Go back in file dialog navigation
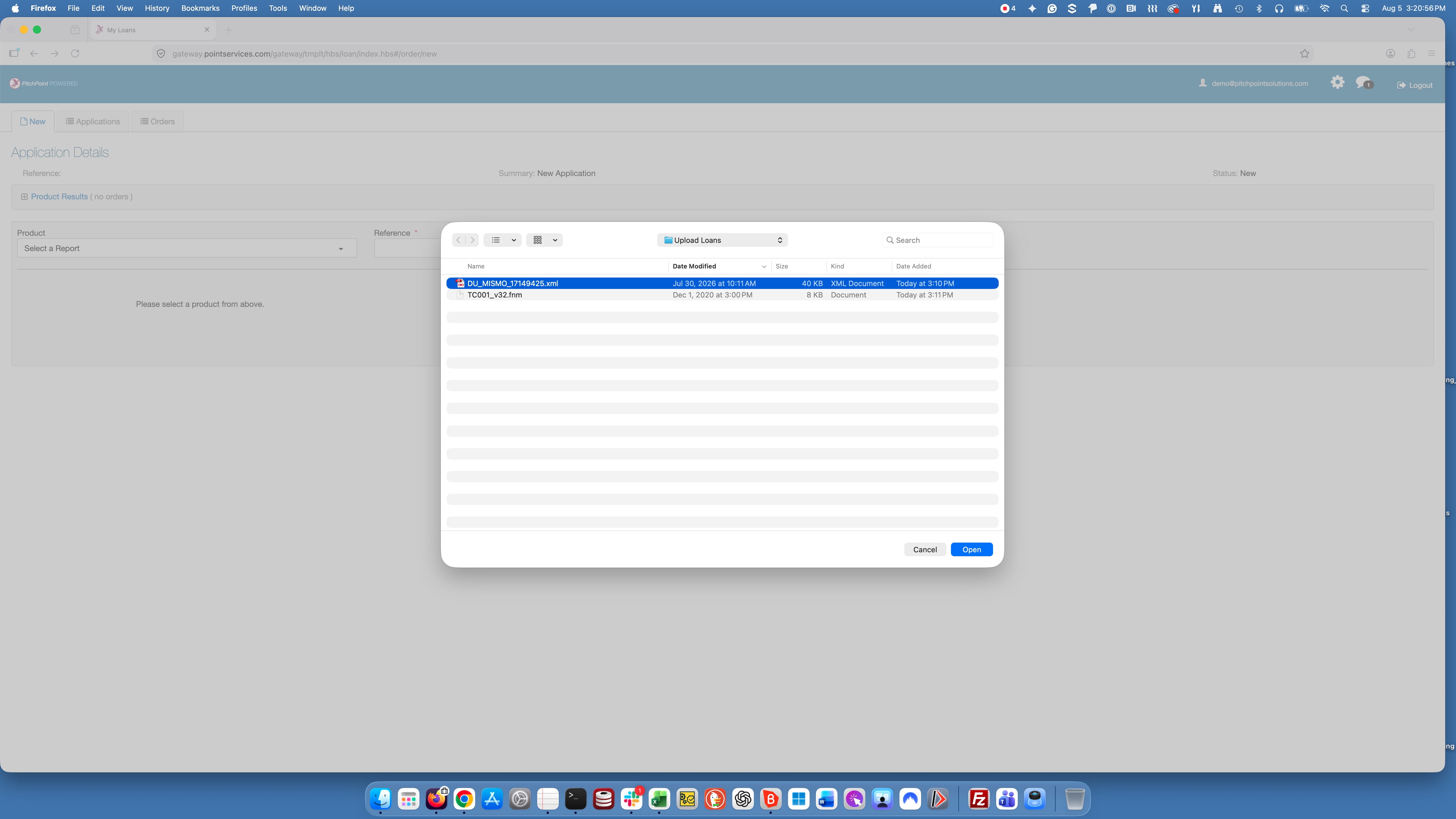 coord(458,240)
